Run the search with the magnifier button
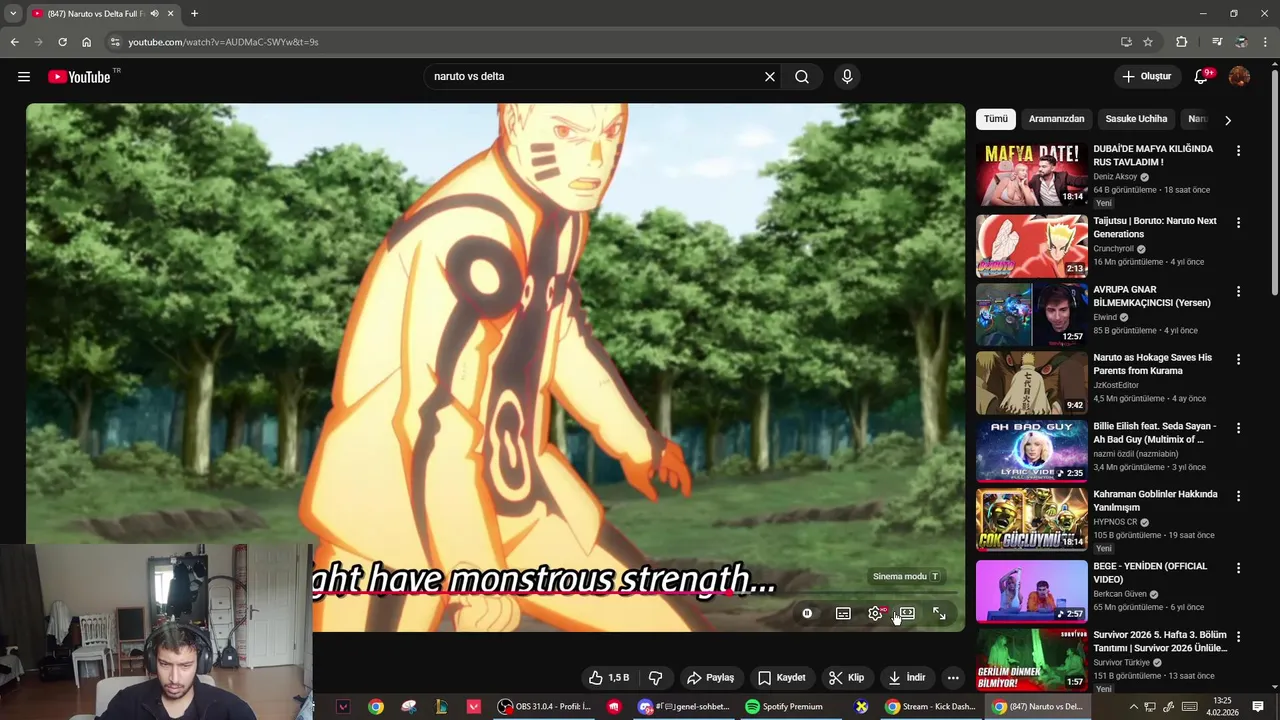Viewport: 1280px width, 720px height. tap(802, 77)
